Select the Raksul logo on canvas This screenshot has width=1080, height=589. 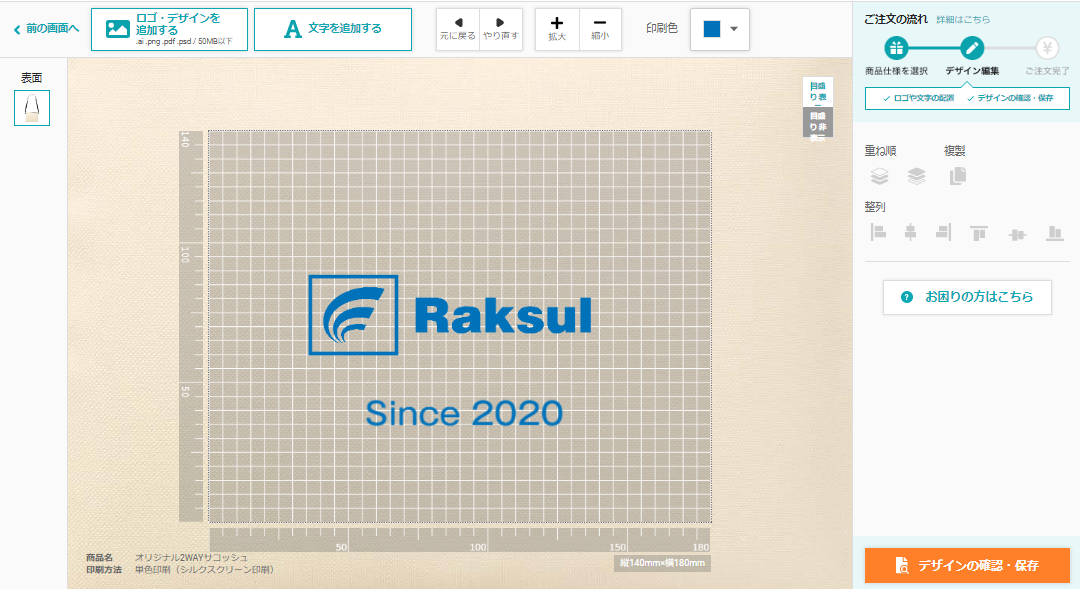pyautogui.click(x=450, y=315)
